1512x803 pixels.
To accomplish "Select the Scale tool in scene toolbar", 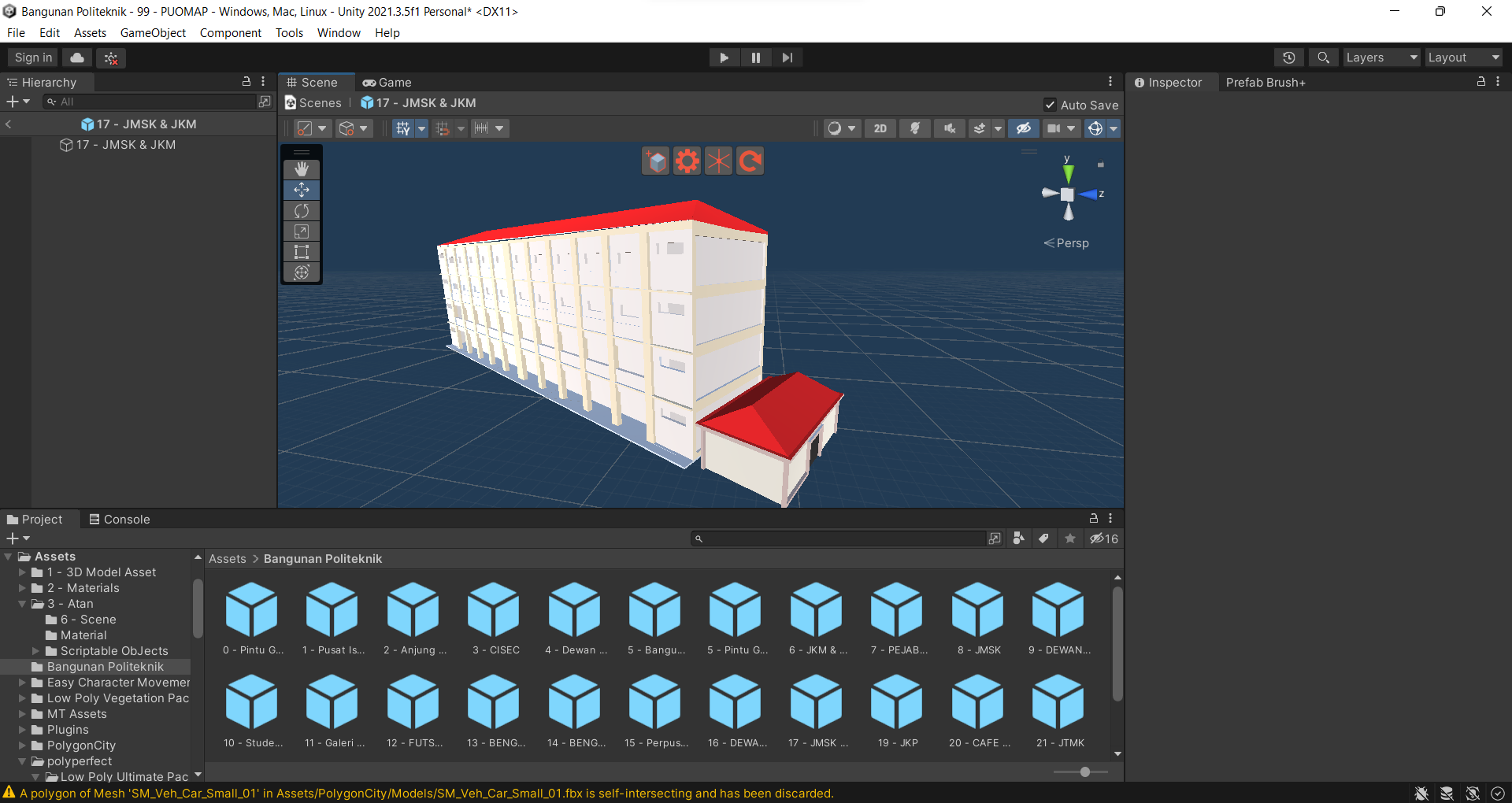I will coord(302,231).
